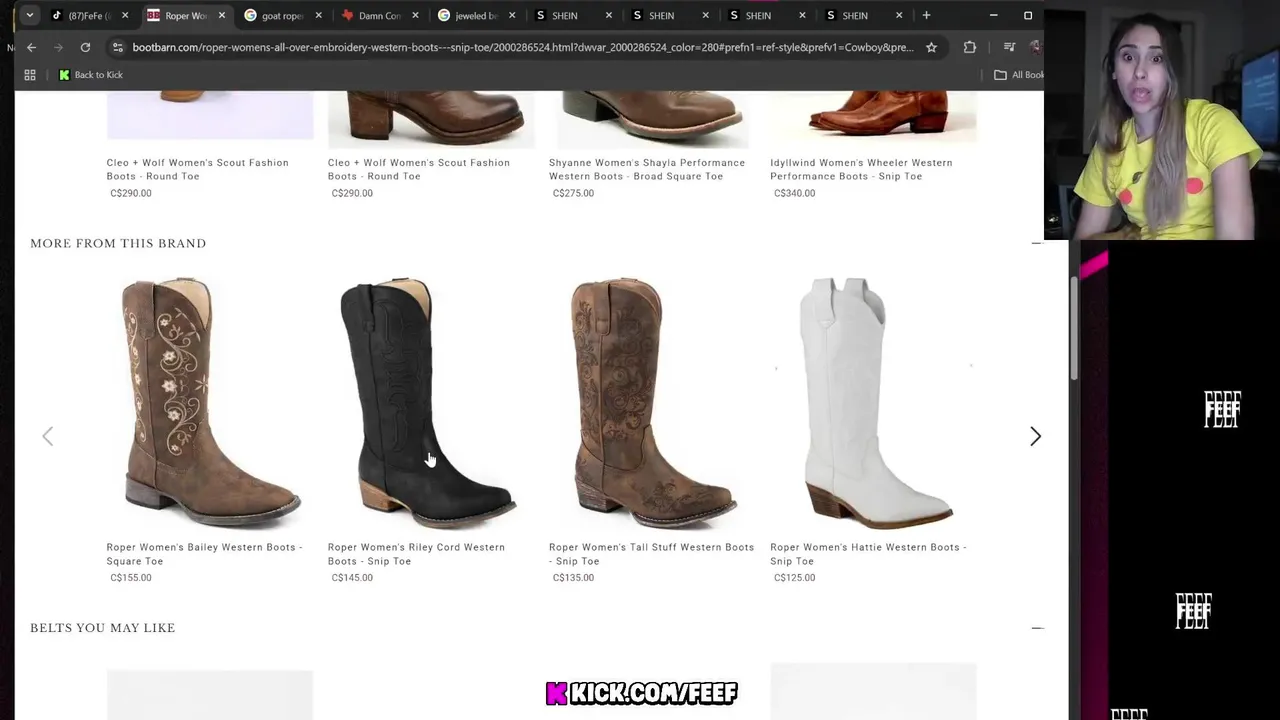Close the goat roper tab

coord(319,15)
